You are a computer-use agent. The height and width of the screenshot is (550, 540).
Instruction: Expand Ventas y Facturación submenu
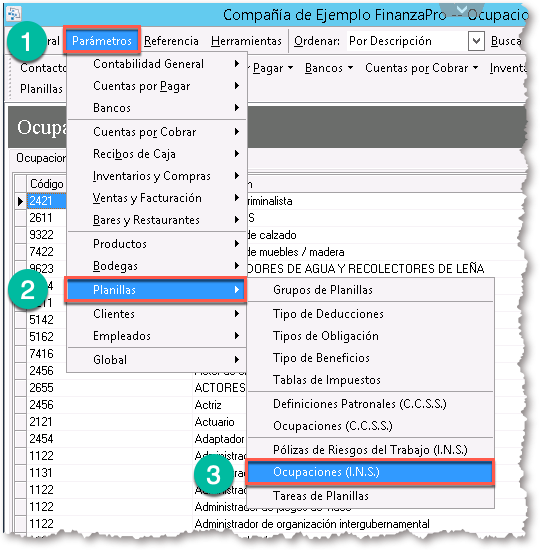tap(157, 198)
